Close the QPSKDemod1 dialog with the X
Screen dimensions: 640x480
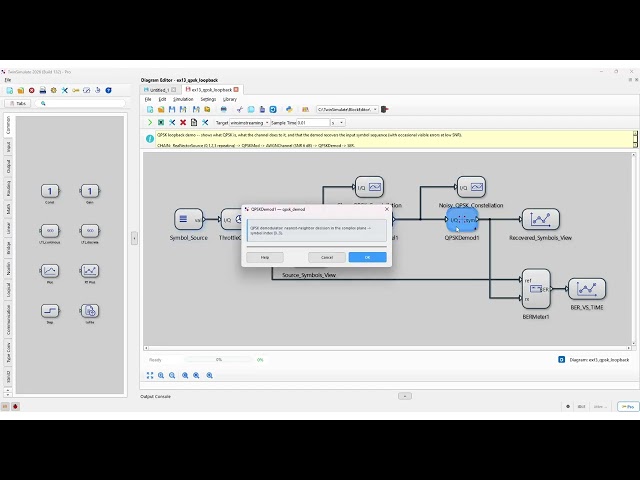click(387, 209)
